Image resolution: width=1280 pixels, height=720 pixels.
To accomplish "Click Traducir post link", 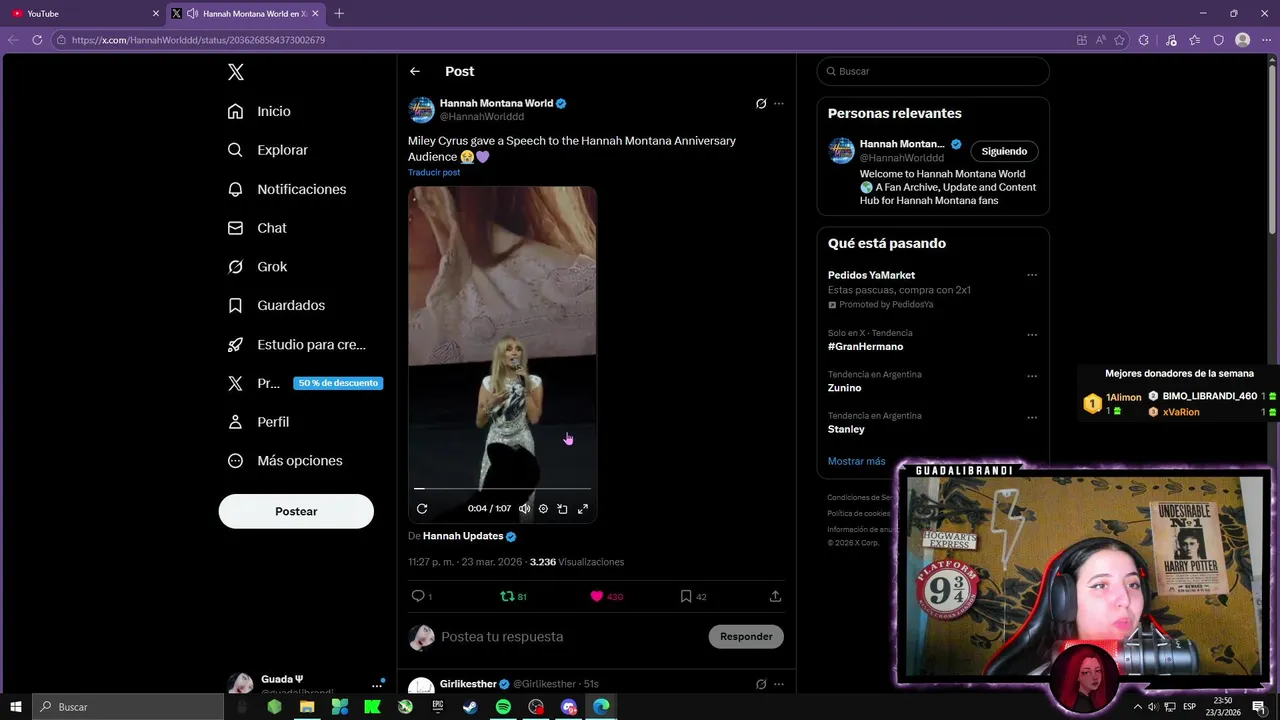I will (434, 172).
